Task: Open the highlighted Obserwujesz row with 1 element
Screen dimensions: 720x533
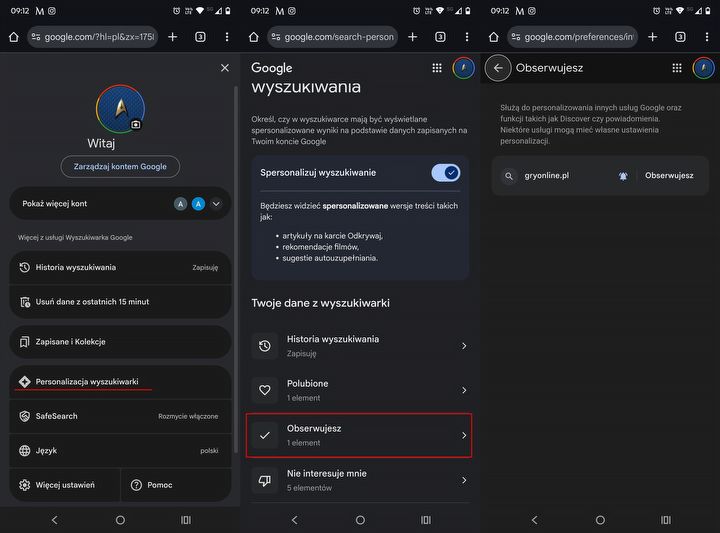Action: [x=360, y=435]
